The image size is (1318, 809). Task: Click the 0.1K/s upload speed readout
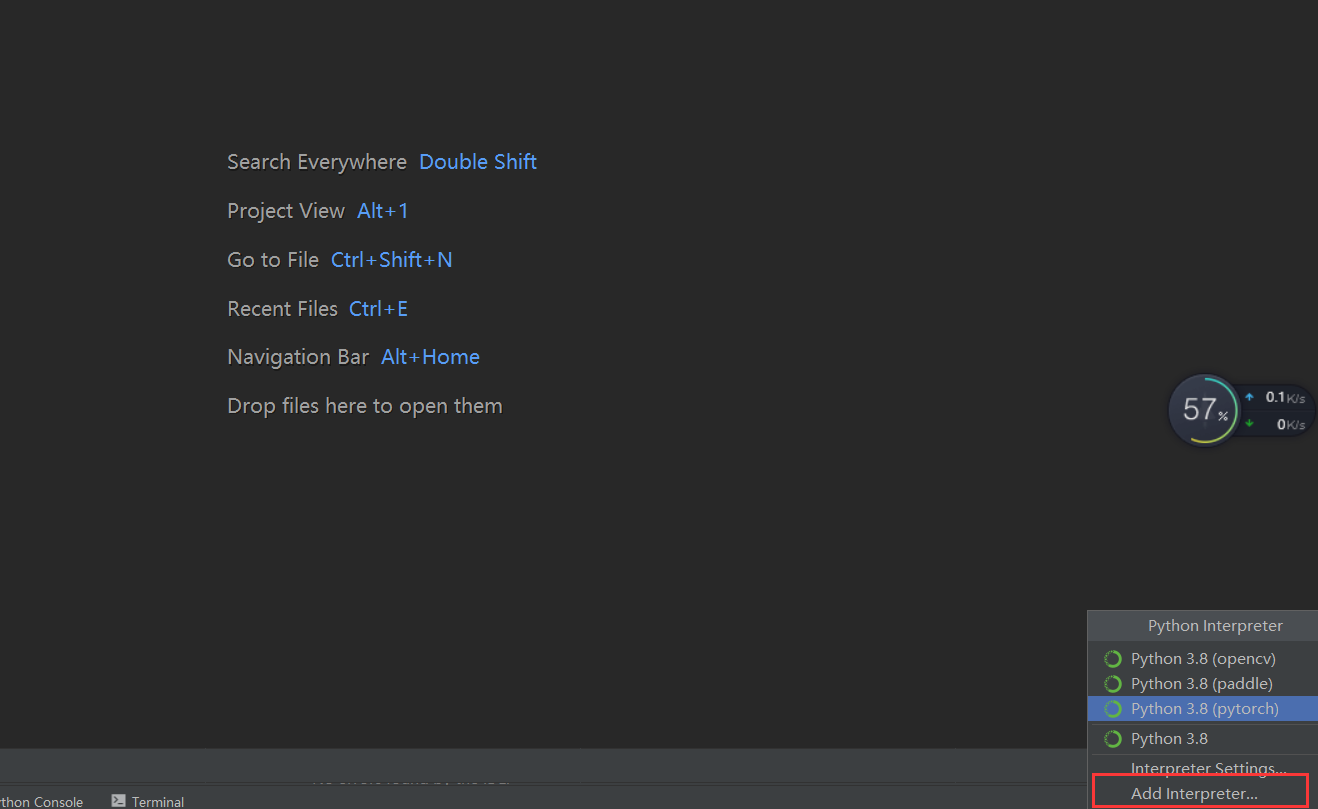(1276, 397)
